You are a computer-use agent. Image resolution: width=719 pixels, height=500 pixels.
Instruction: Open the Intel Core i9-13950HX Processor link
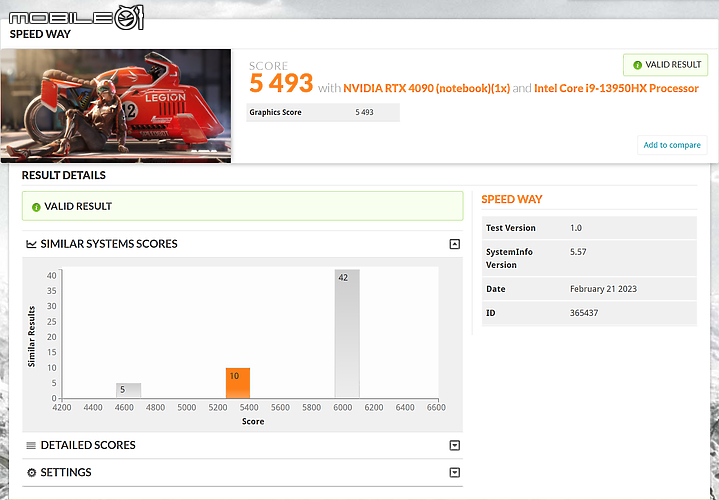click(616, 88)
